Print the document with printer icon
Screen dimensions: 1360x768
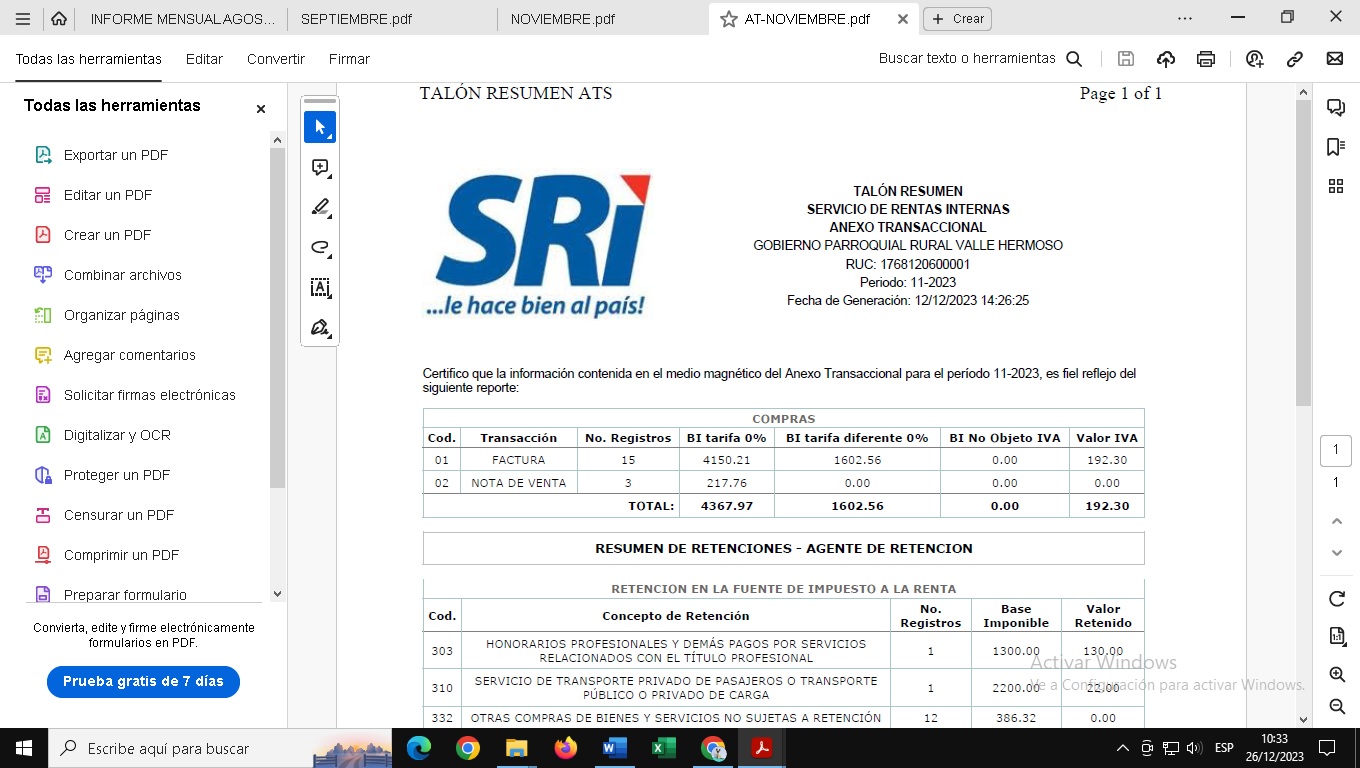[1206, 59]
